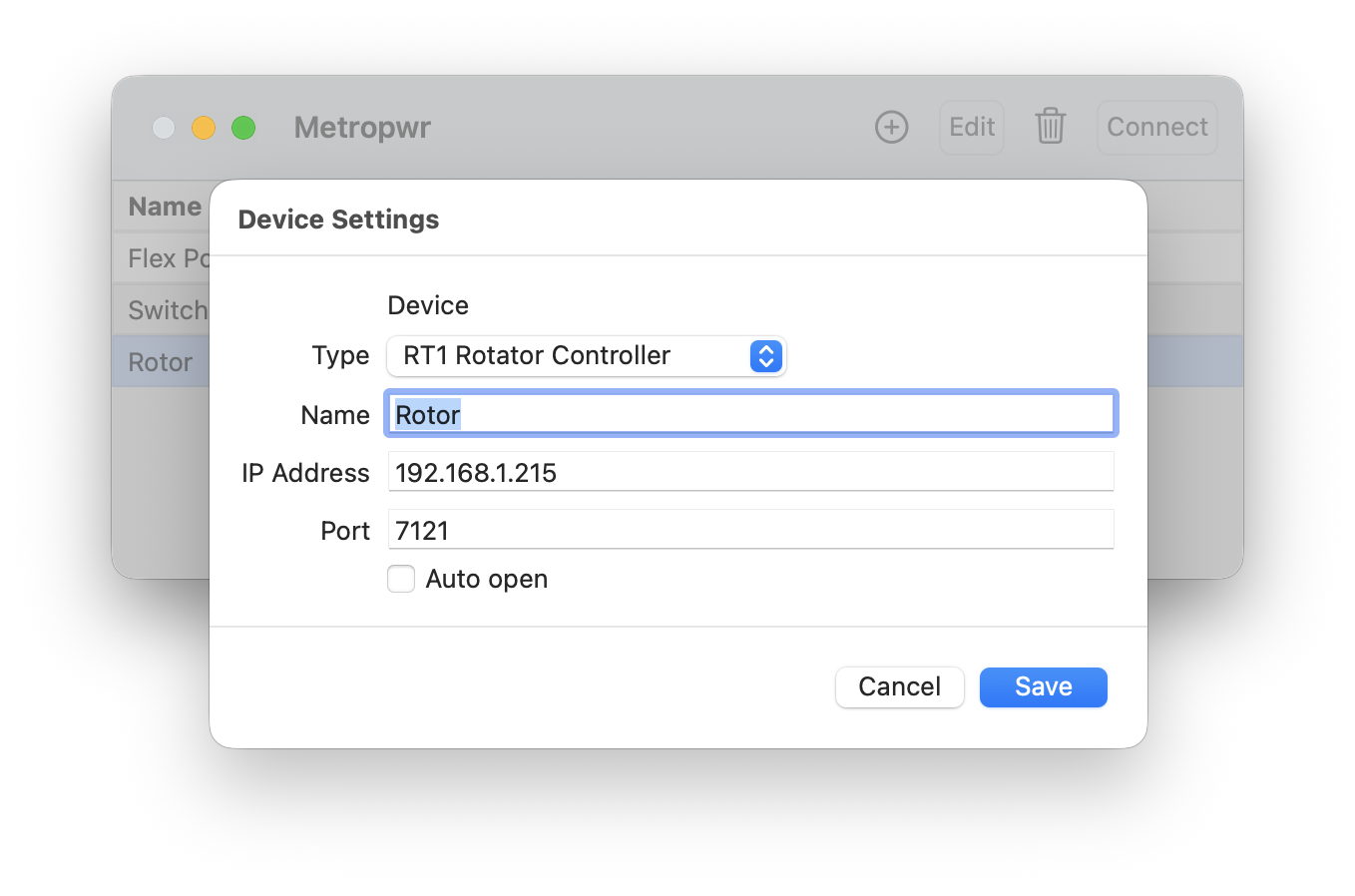Viewport: 1355px width, 896px height.
Task: Click the trash delete icon
Action: [x=1050, y=128]
